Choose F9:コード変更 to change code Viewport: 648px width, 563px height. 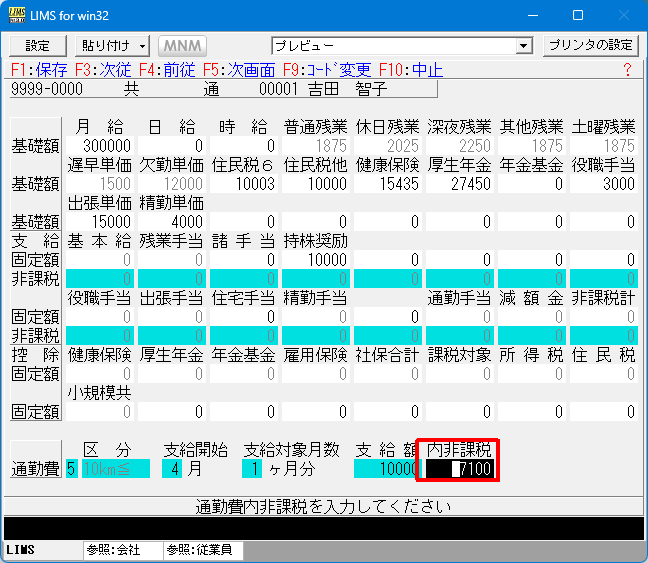[x=326, y=70]
